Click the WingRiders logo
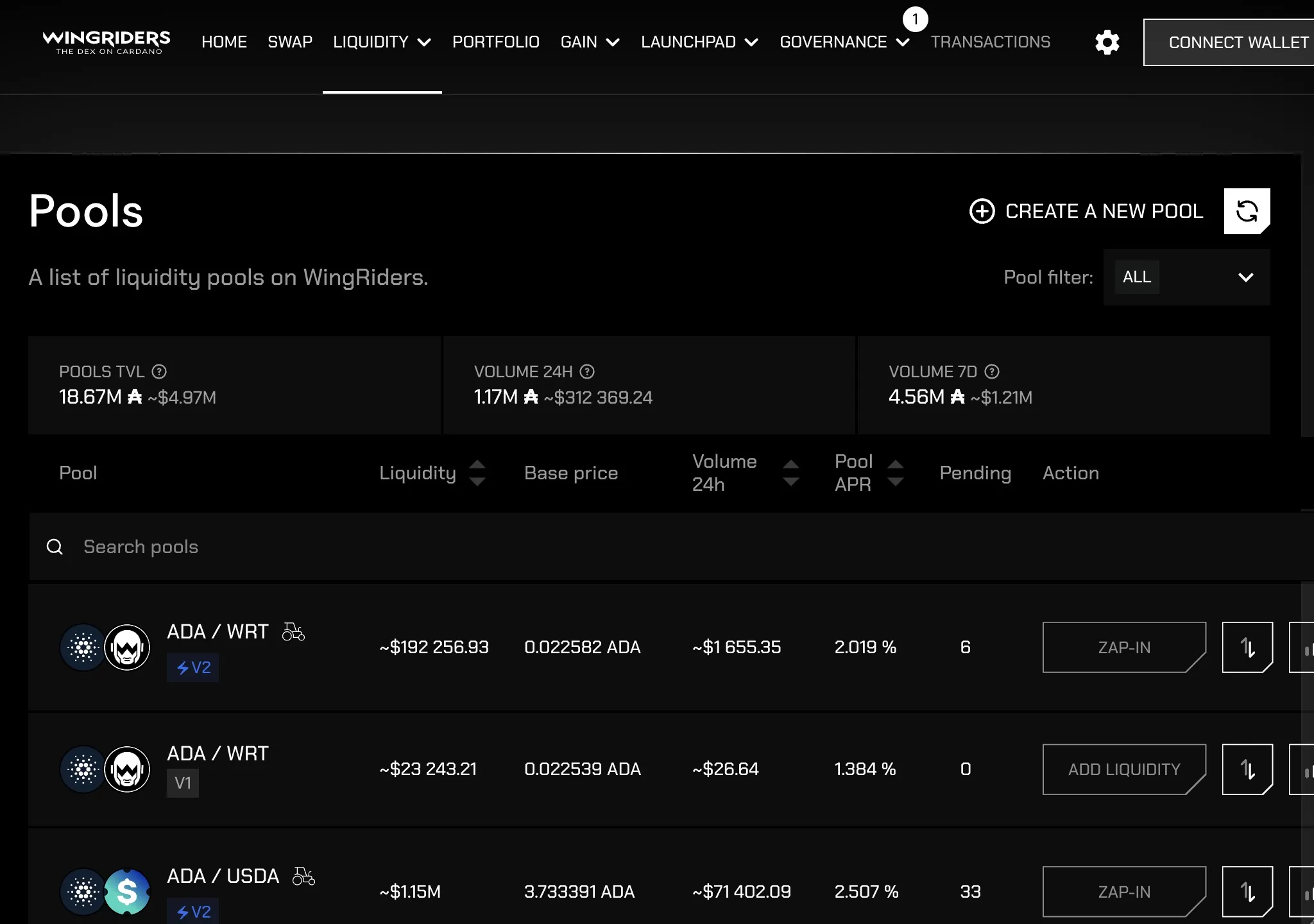The height and width of the screenshot is (924, 1314). pos(107,42)
